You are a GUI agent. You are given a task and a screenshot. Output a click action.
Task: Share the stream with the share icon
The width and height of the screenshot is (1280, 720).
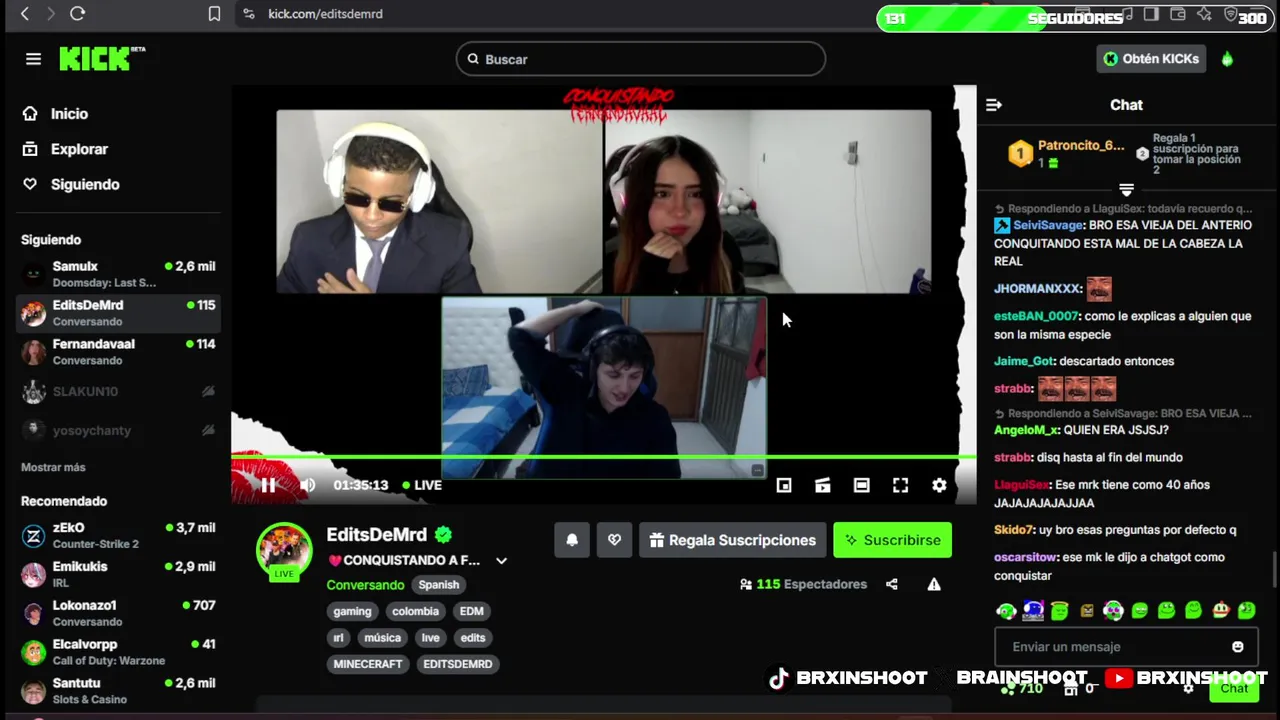click(892, 584)
